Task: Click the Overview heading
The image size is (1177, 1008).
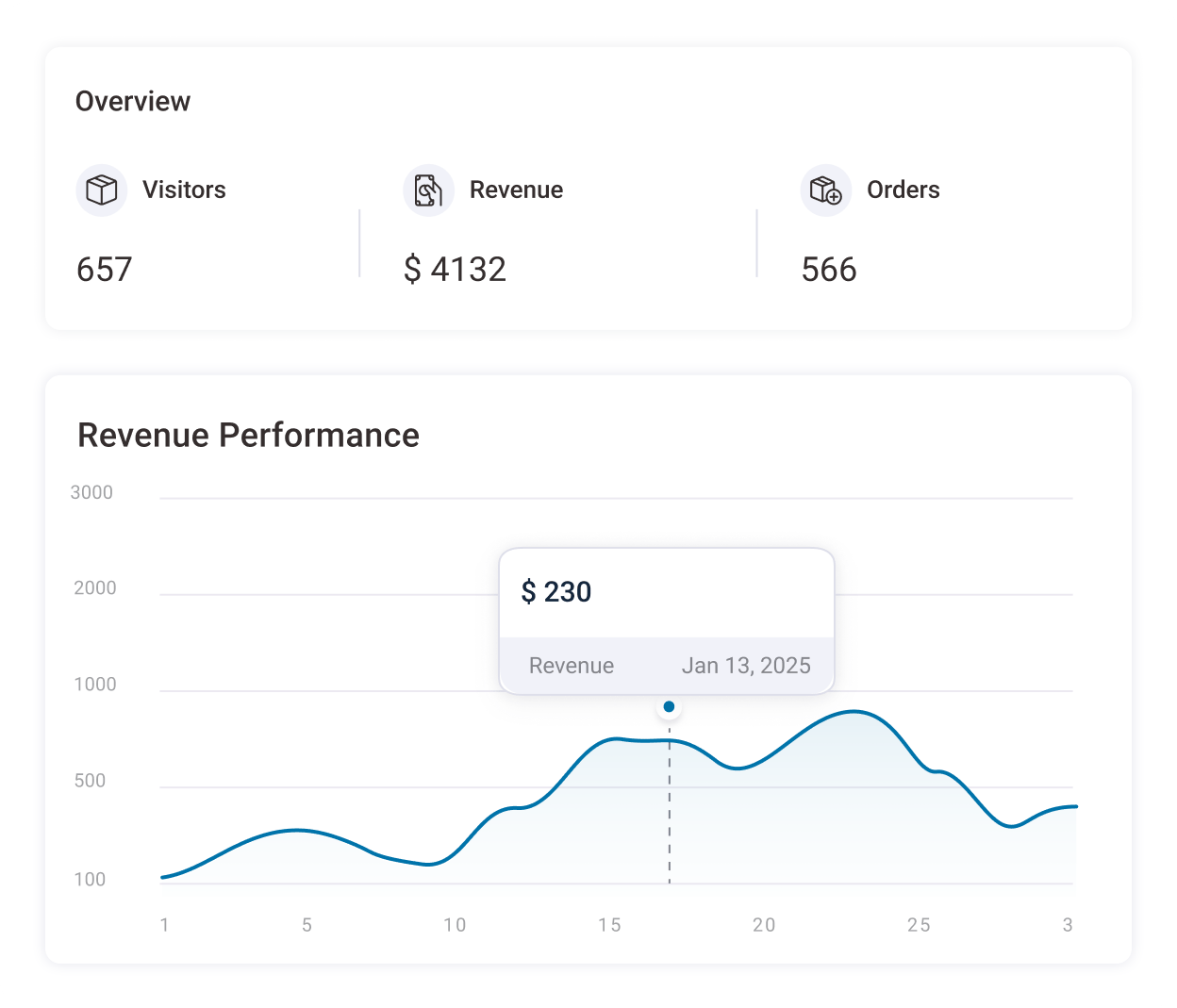Action: 133,102
